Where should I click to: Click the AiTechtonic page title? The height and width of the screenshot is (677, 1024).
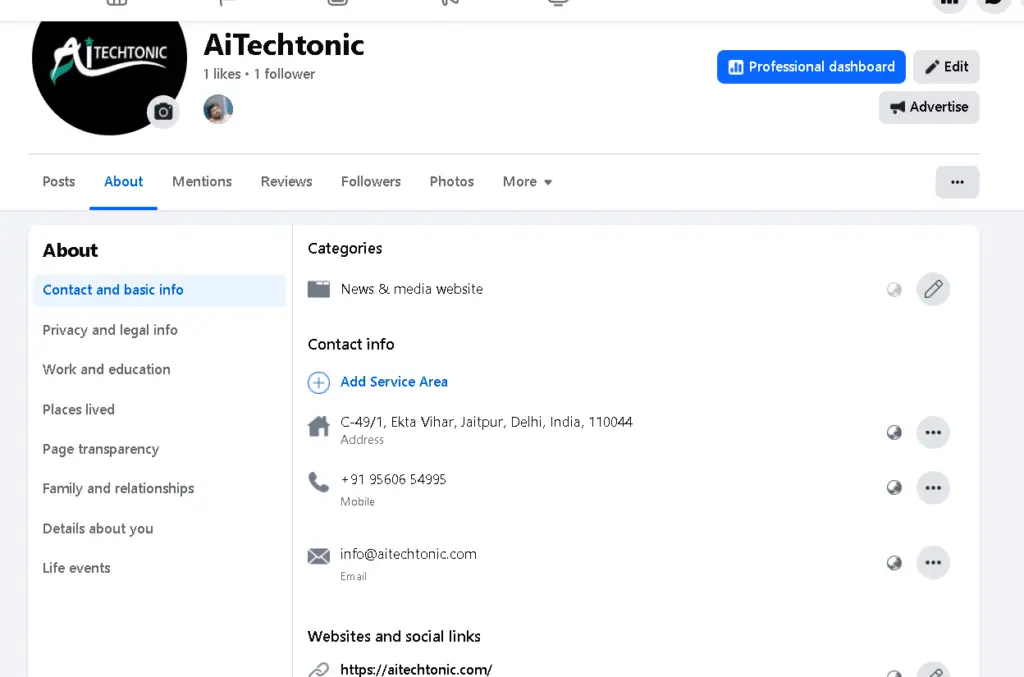[283, 44]
